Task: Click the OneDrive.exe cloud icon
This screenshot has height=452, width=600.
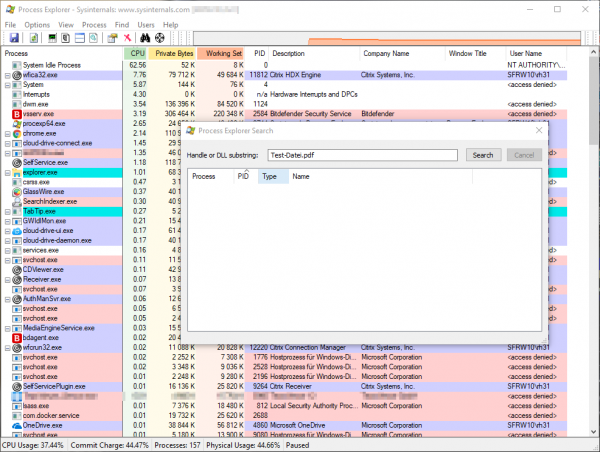Action: click(x=16, y=426)
